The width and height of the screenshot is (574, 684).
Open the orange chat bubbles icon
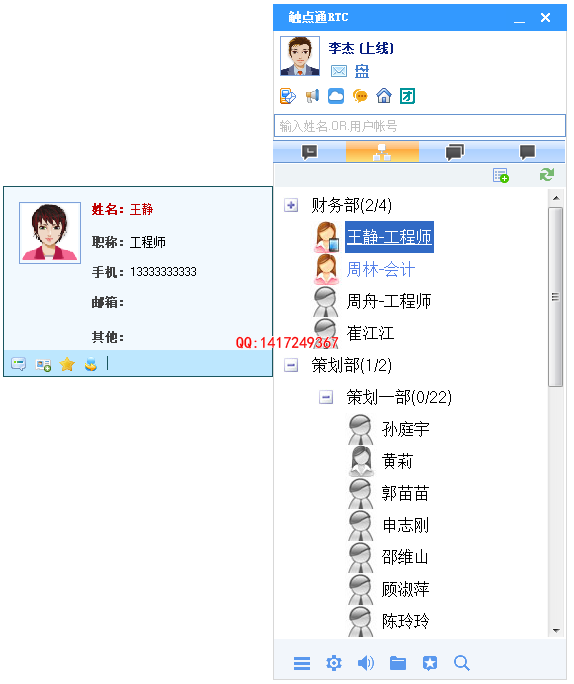click(360, 96)
